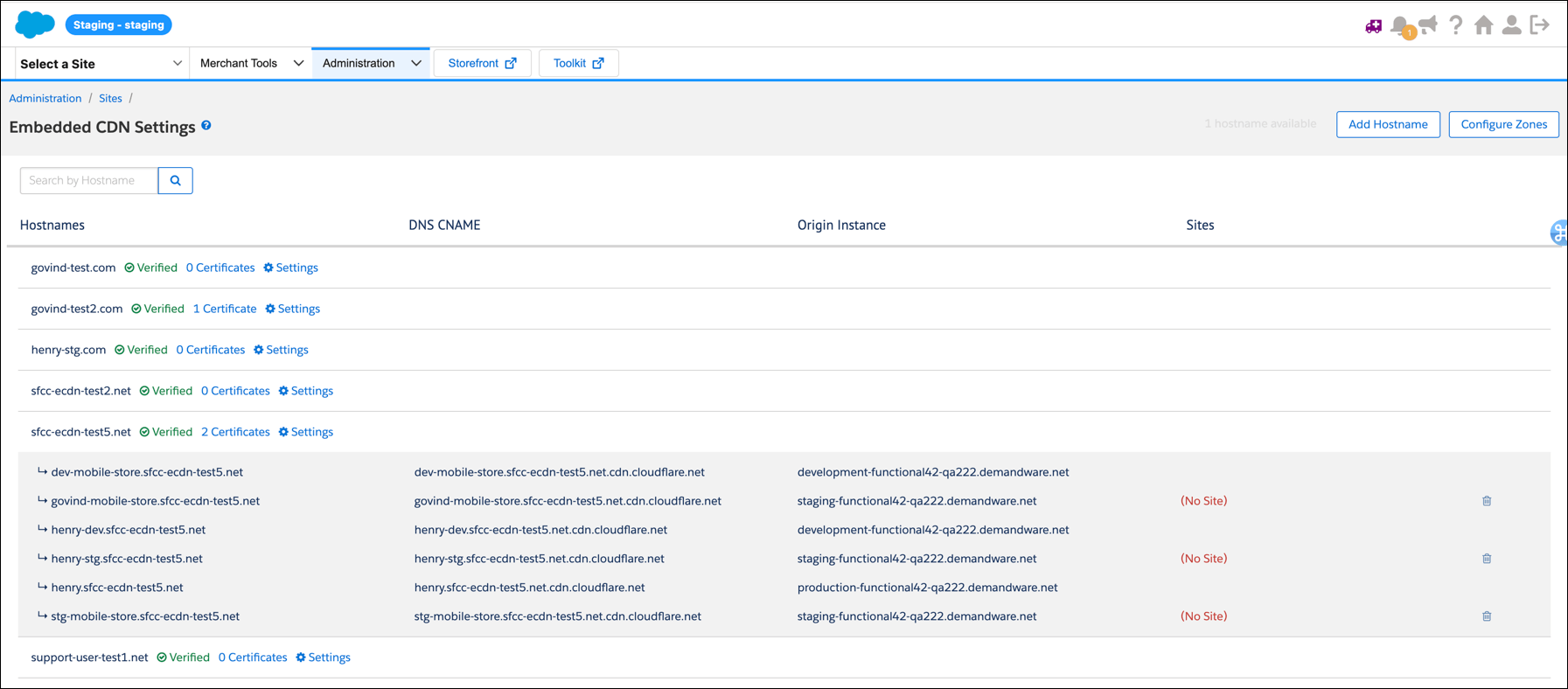Click the search magnifier button
Viewport: 1568px width, 689px height.
tap(176, 180)
